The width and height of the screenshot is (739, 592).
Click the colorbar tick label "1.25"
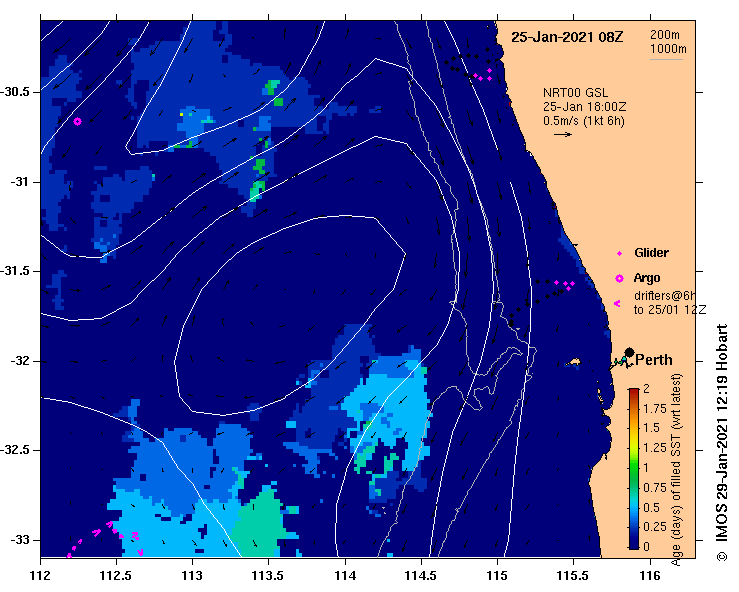pyautogui.click(x=654, y=448)
